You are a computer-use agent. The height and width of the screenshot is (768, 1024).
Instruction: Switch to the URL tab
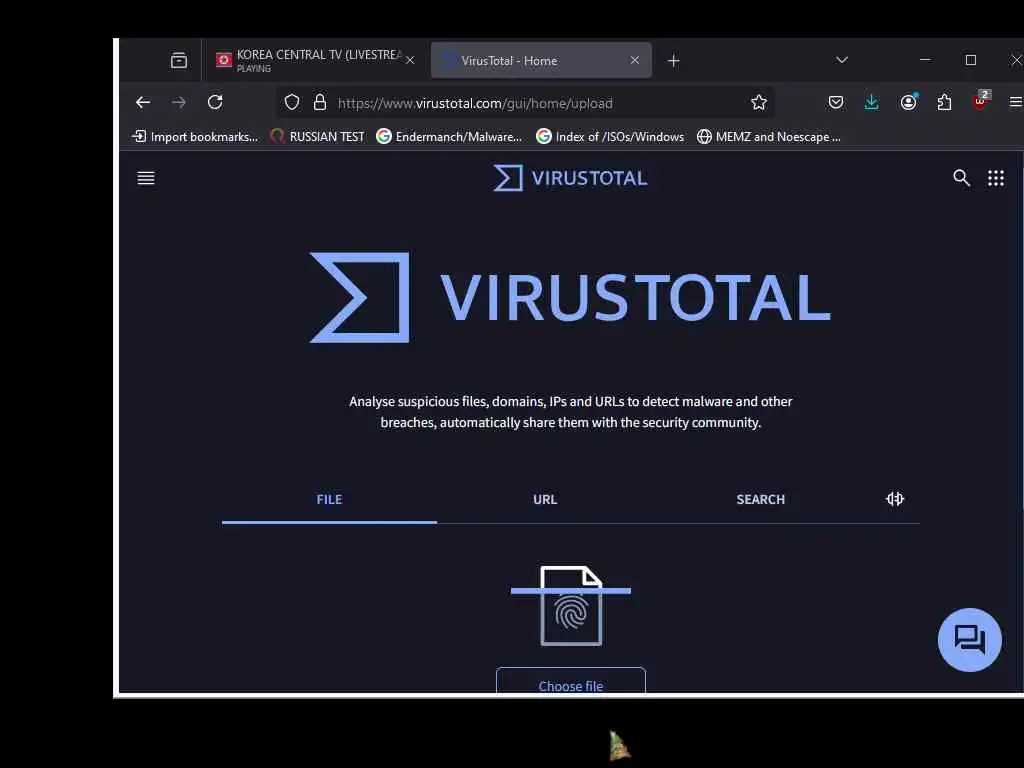[545, 500]
